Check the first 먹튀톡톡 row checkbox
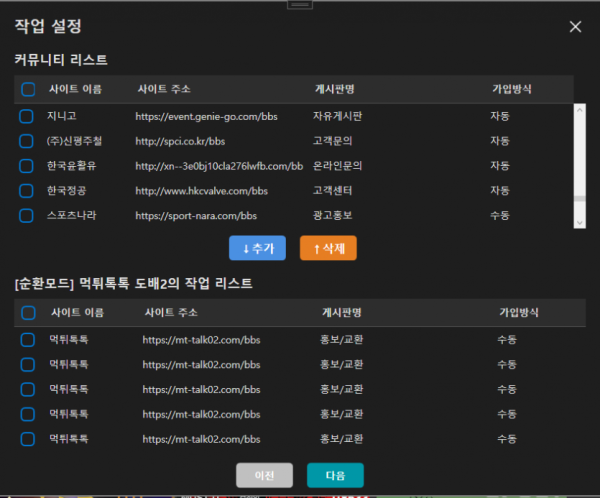The height and width of the screenshot is (498, 600). coord(28,340)
